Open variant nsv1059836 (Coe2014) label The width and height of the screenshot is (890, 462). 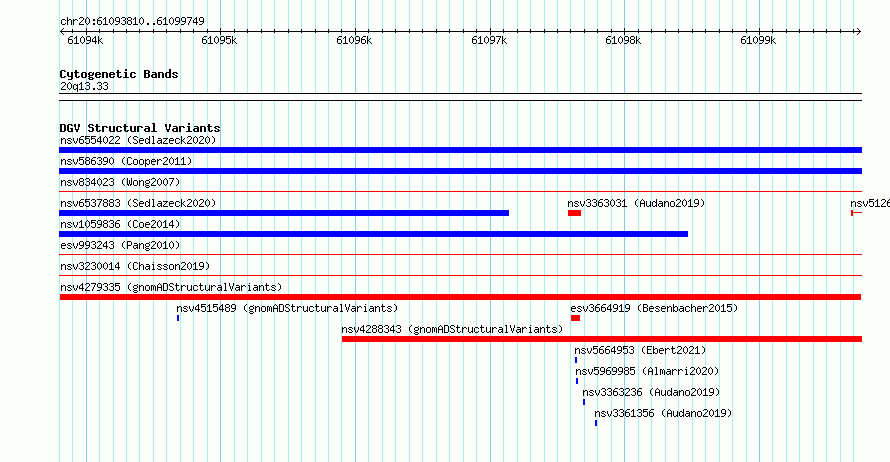[120, 224]
